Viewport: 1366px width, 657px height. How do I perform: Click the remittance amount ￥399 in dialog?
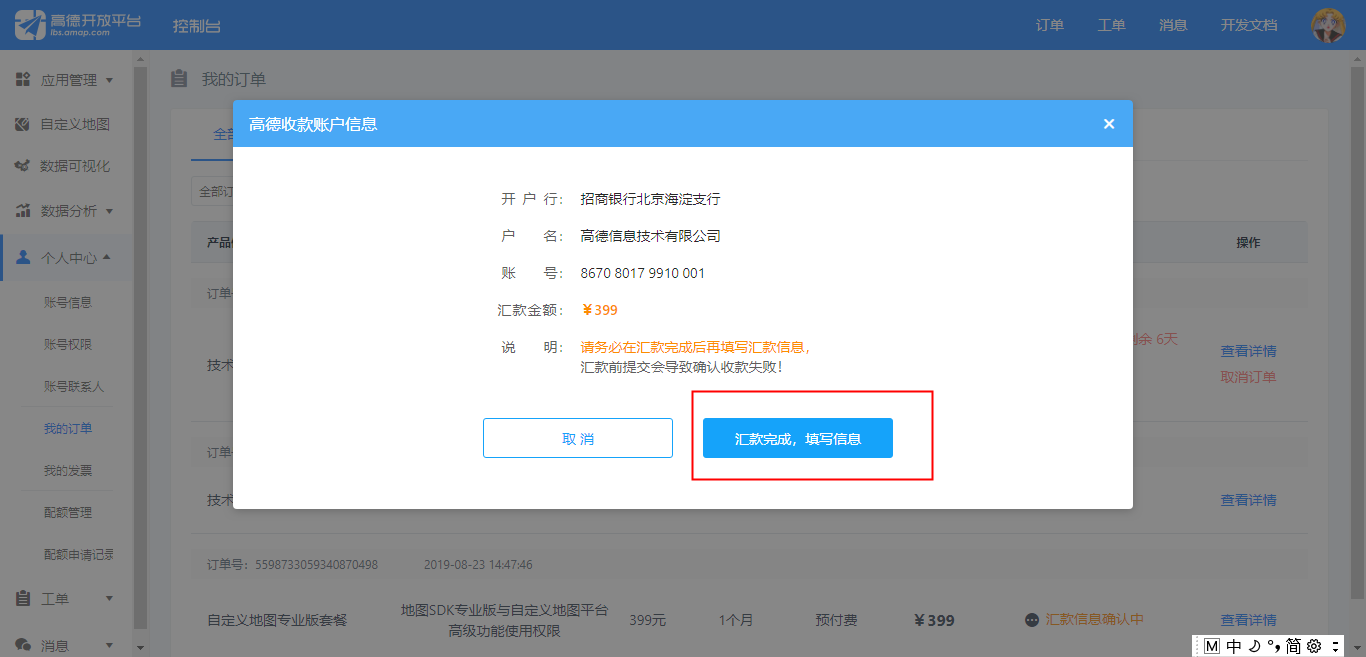tap(599, 310)
